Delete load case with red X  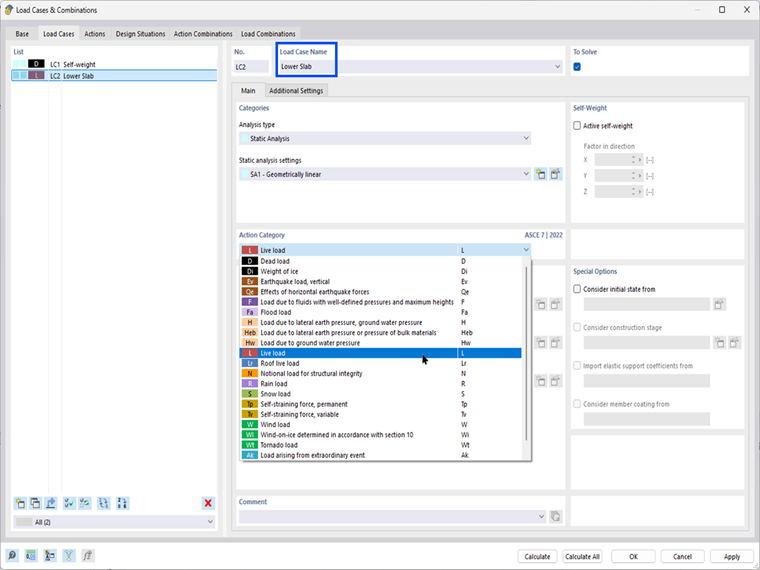pyautogui.click(x=208, y=503)
